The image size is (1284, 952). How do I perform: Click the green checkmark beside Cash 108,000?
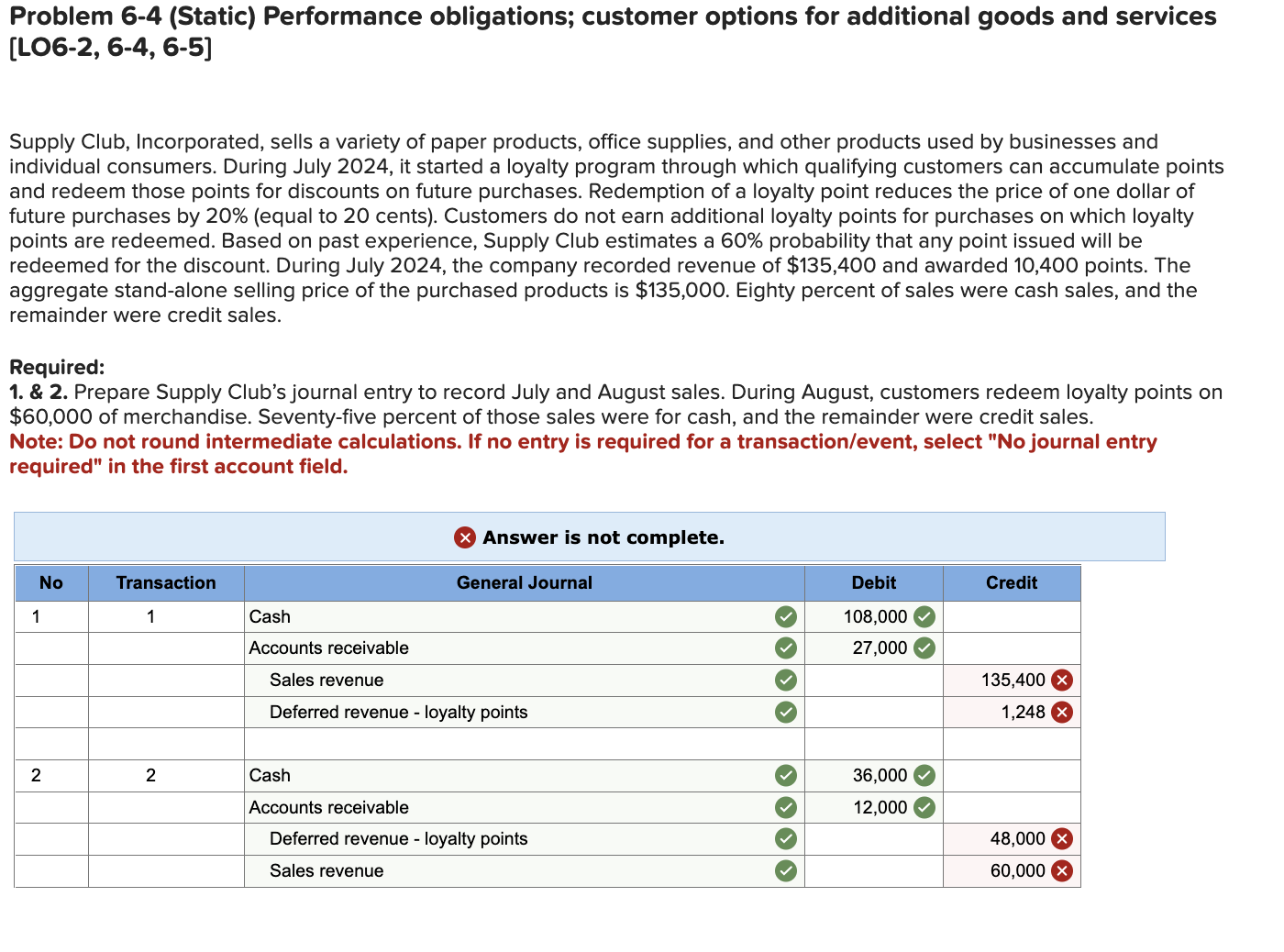click(x=924, y=616)
